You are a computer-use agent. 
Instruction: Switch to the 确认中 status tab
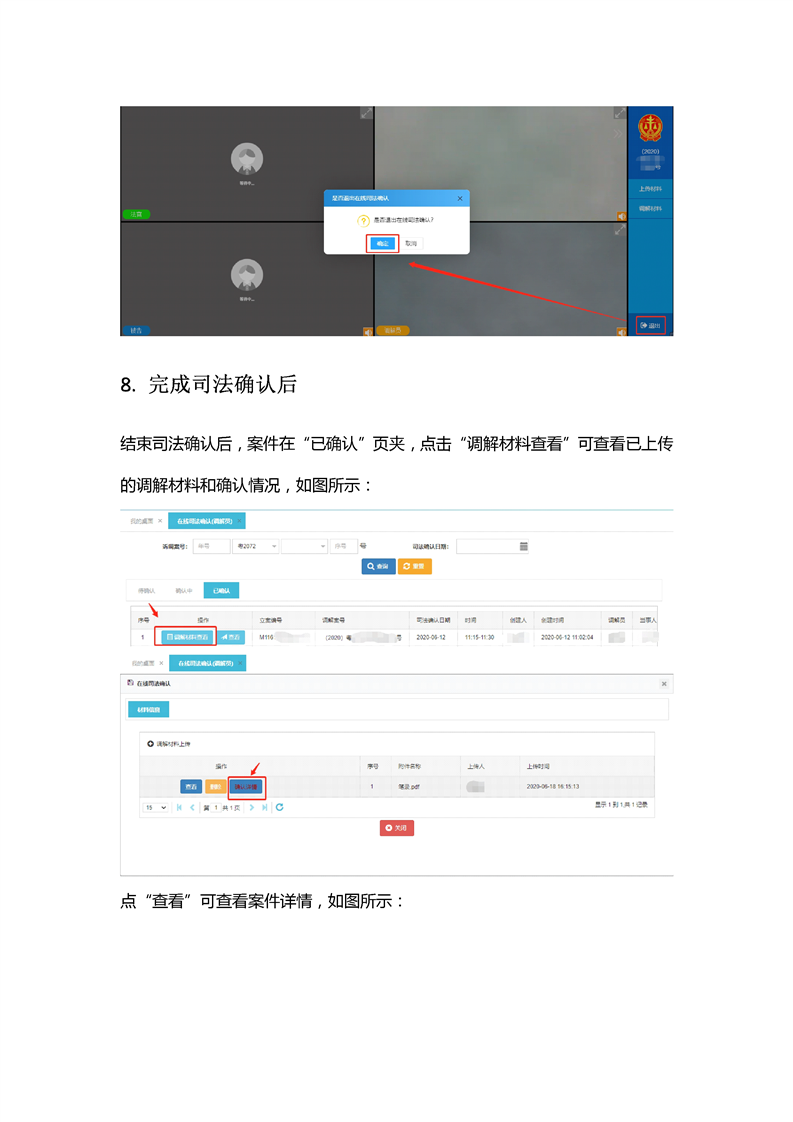tap(184, 590)
